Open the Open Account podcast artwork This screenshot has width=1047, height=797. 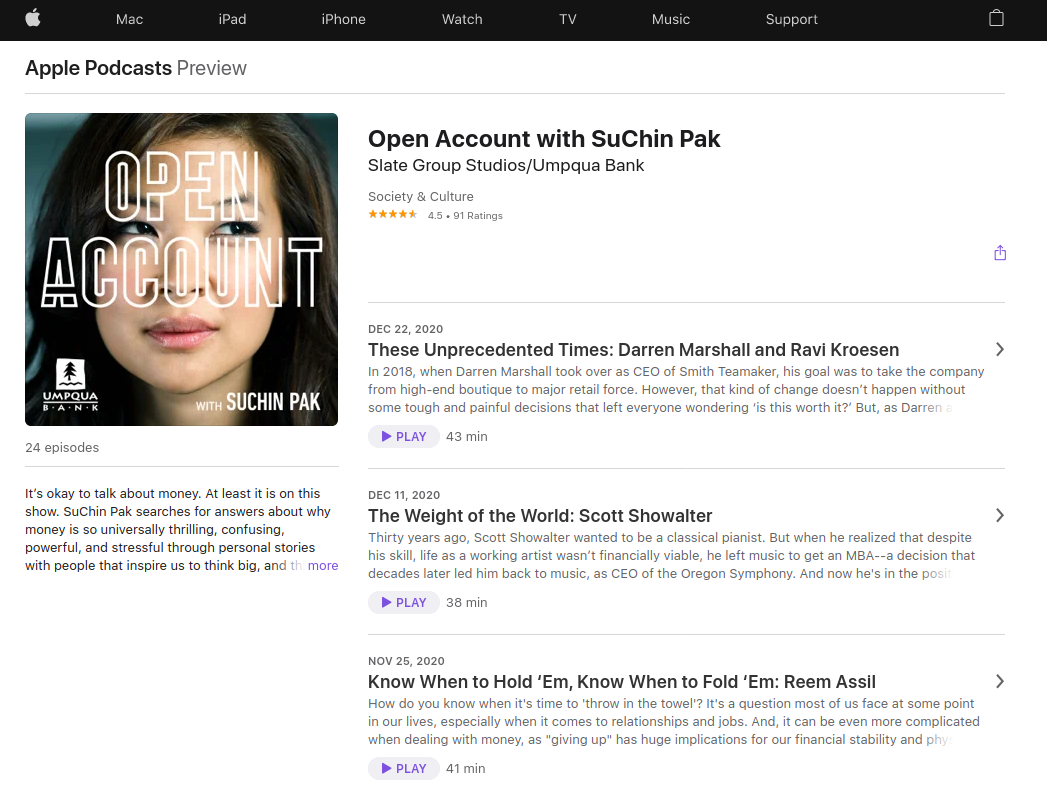(x=182, y=270)
